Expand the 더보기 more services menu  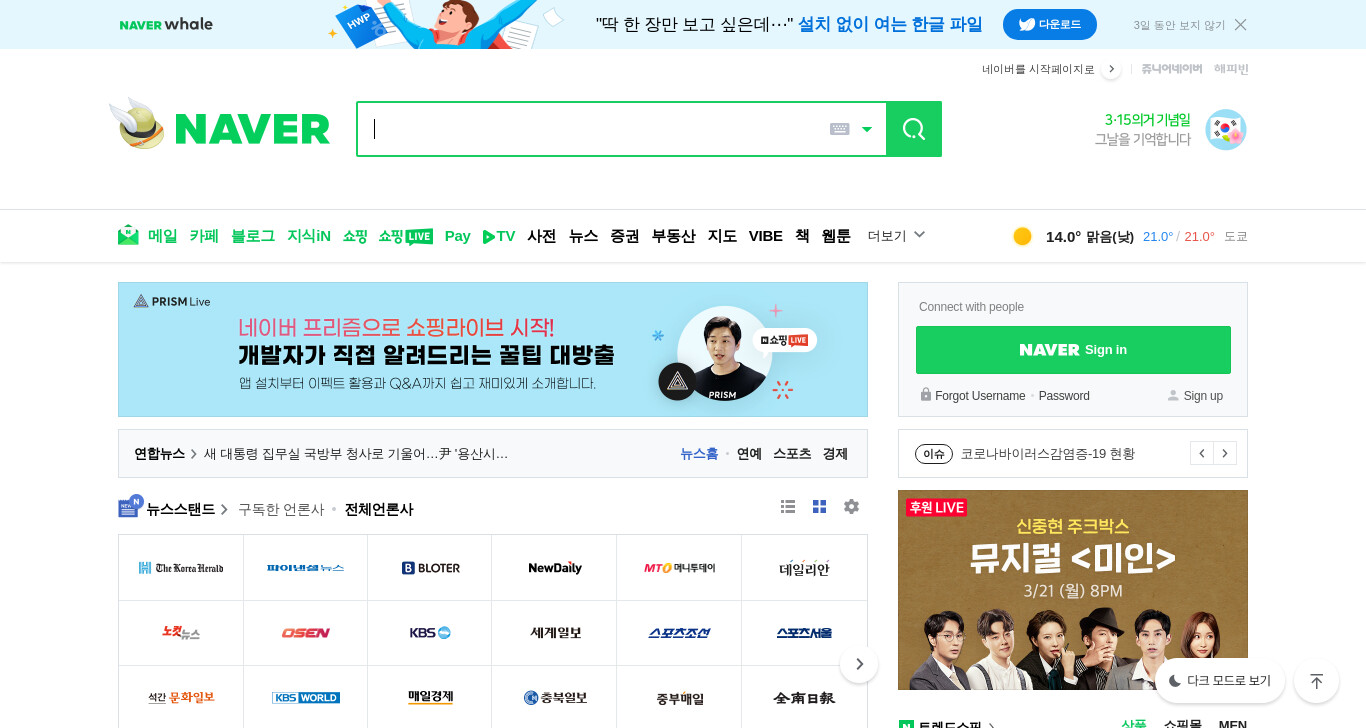[x=897, y=236]
